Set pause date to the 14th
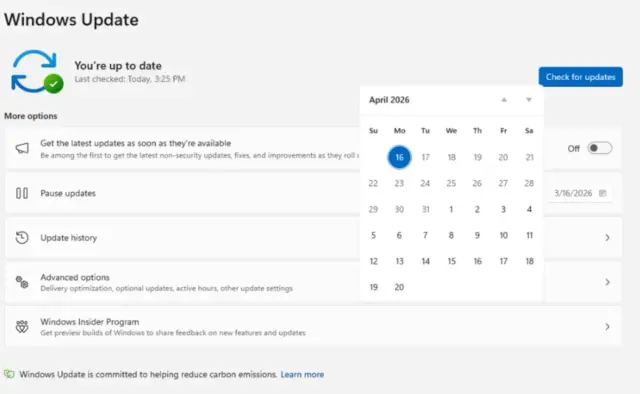The width and height of the screenshot is (640, 394). tap(425, 261)
